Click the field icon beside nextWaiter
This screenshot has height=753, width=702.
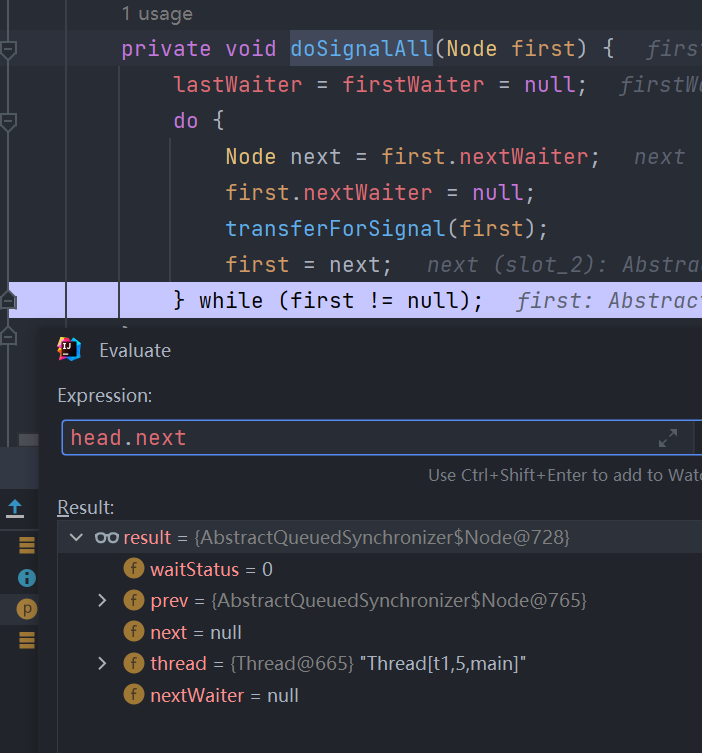[x=133, y=695]
